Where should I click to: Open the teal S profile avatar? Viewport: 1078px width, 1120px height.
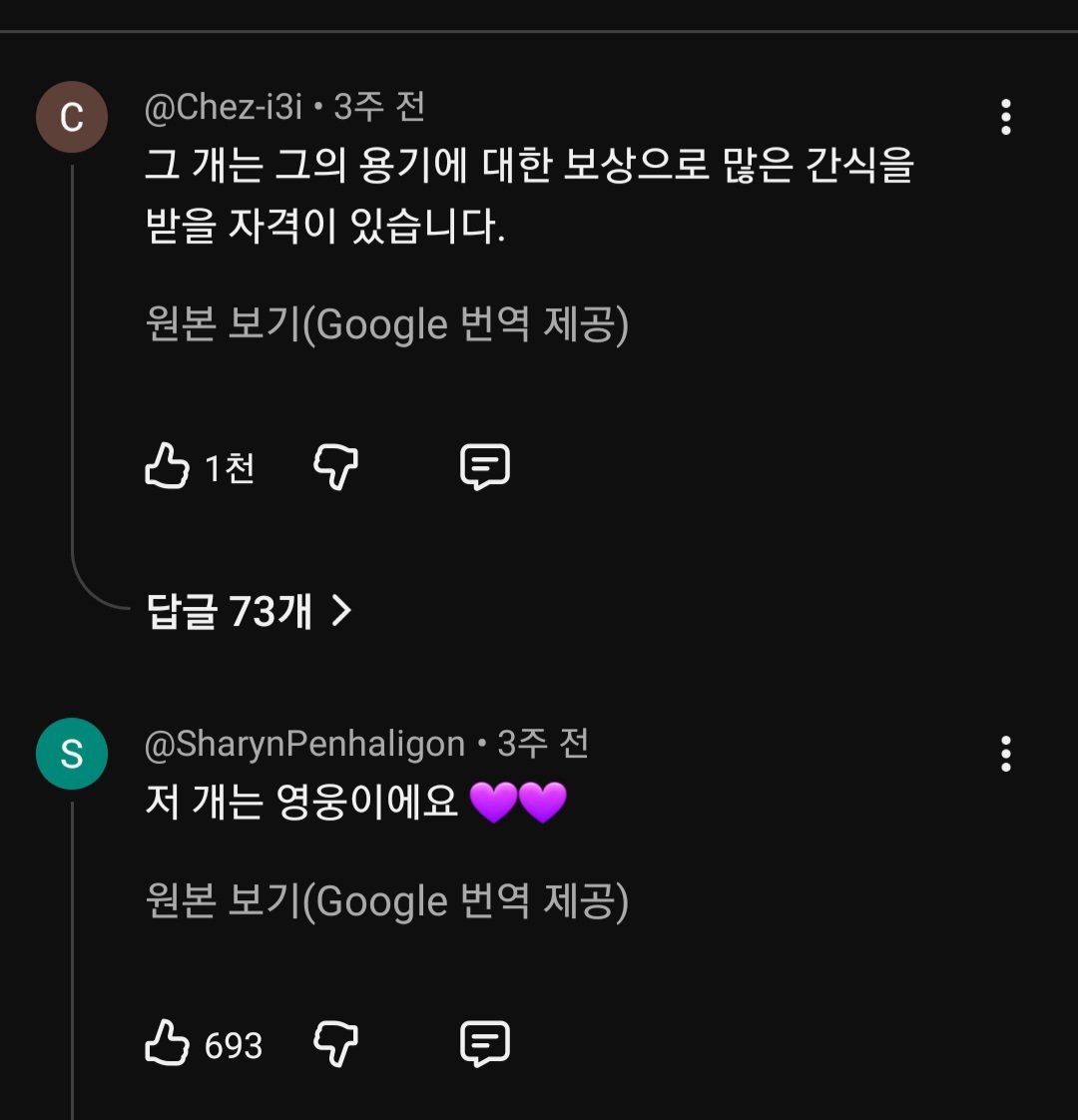coord(72,754)
